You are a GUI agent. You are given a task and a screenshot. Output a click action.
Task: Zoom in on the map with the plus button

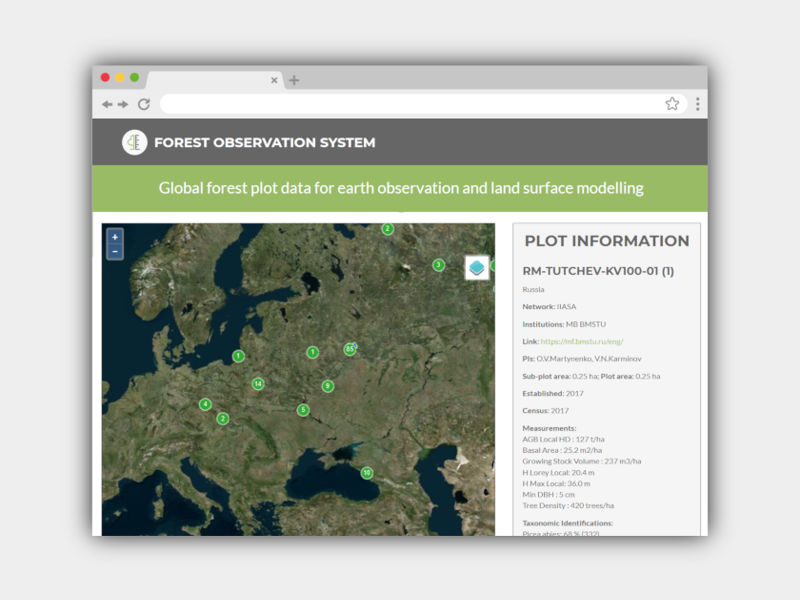click(115, 237)
